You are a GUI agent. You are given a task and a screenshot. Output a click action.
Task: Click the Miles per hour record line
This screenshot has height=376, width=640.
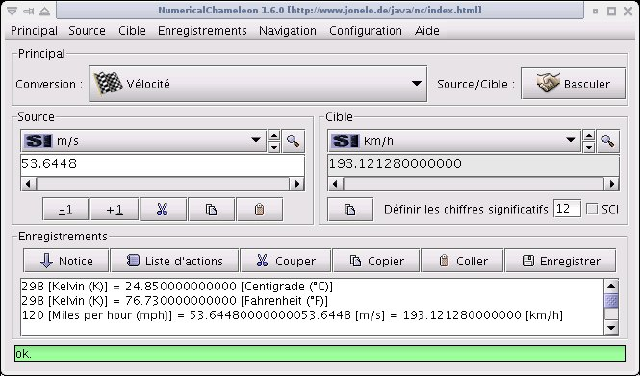point(292,315)
